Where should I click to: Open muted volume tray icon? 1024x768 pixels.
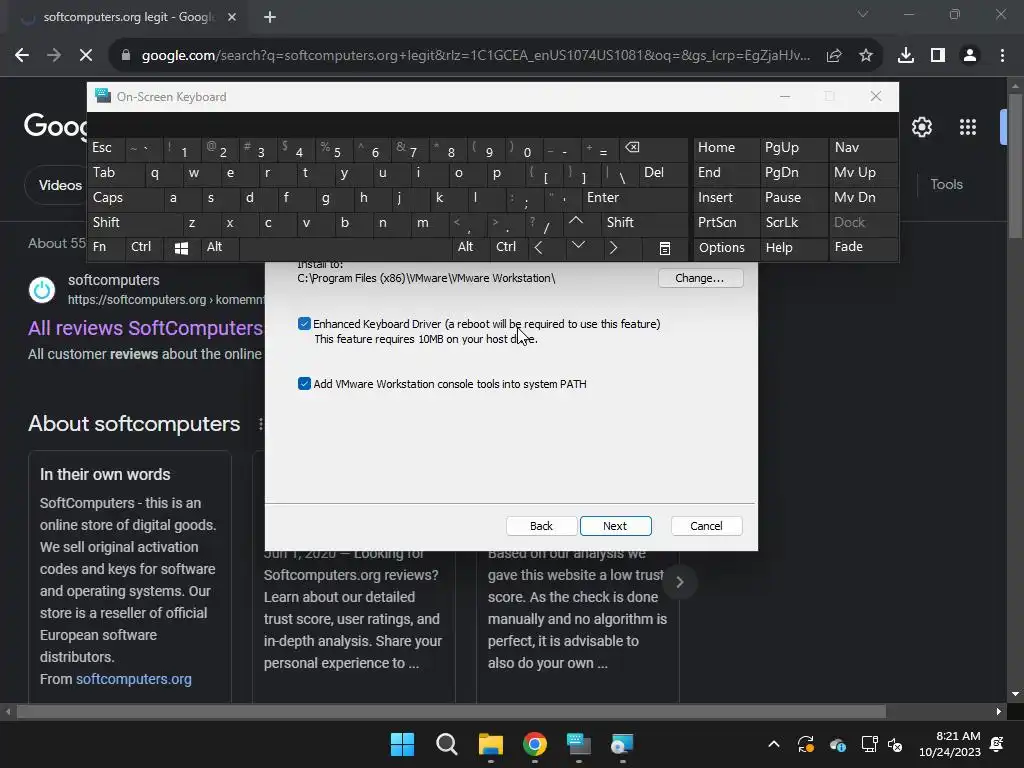tap(895, 744)
